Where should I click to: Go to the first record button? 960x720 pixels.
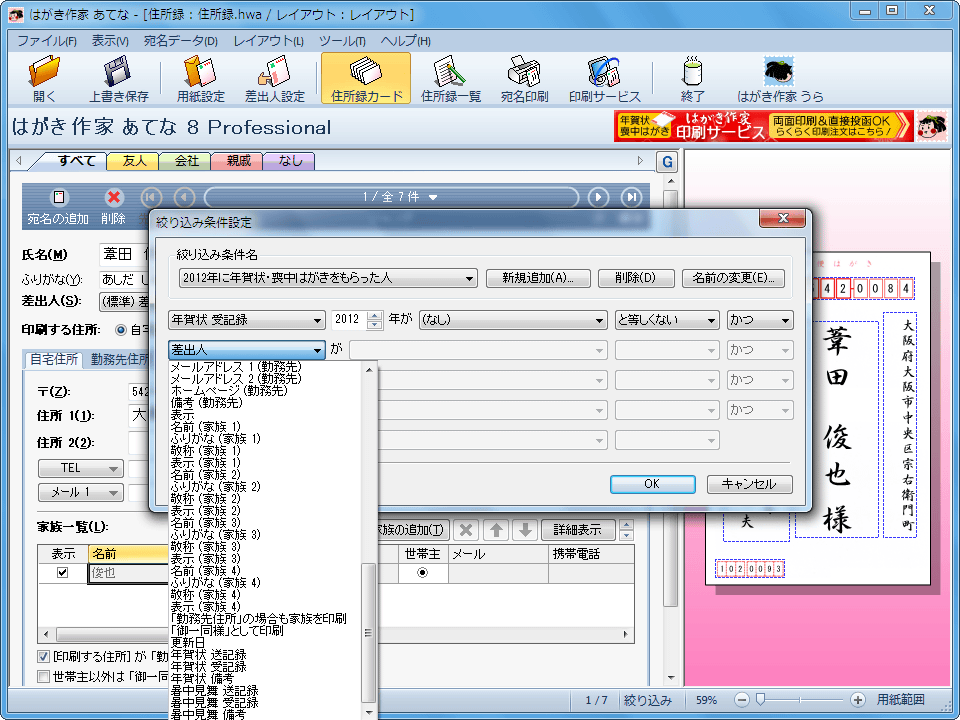coord(151,197)
